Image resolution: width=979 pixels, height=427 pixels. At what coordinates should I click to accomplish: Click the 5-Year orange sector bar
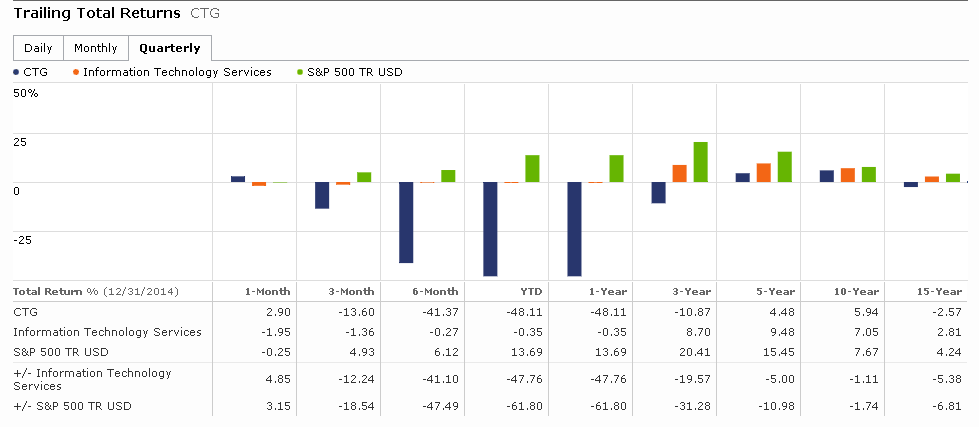[764, 173]
